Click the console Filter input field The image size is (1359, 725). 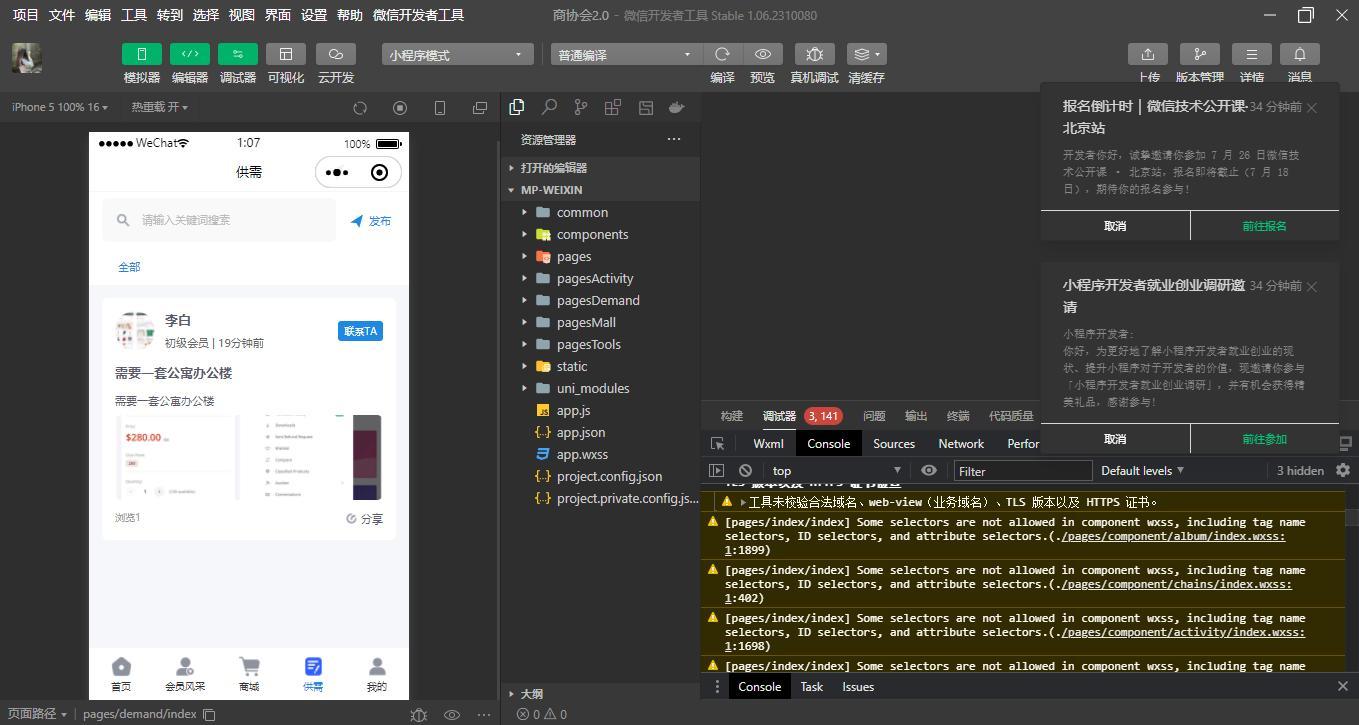(1022, 471)
